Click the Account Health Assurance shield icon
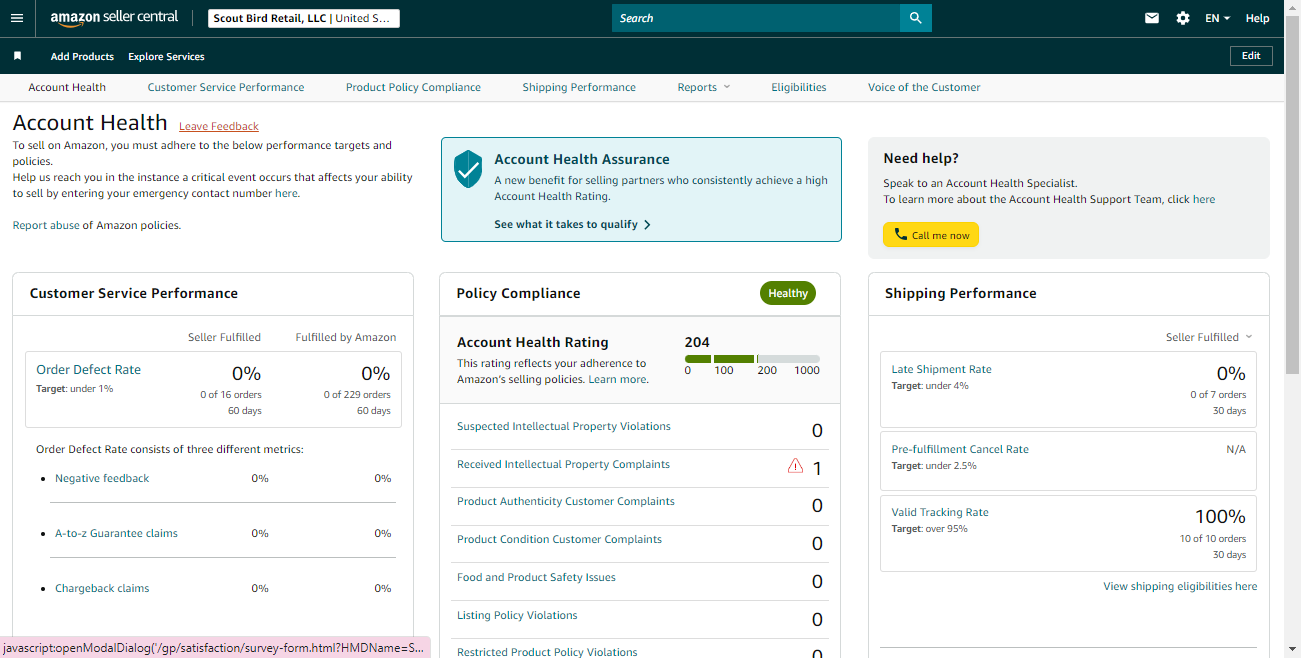 tap(468, 169)
